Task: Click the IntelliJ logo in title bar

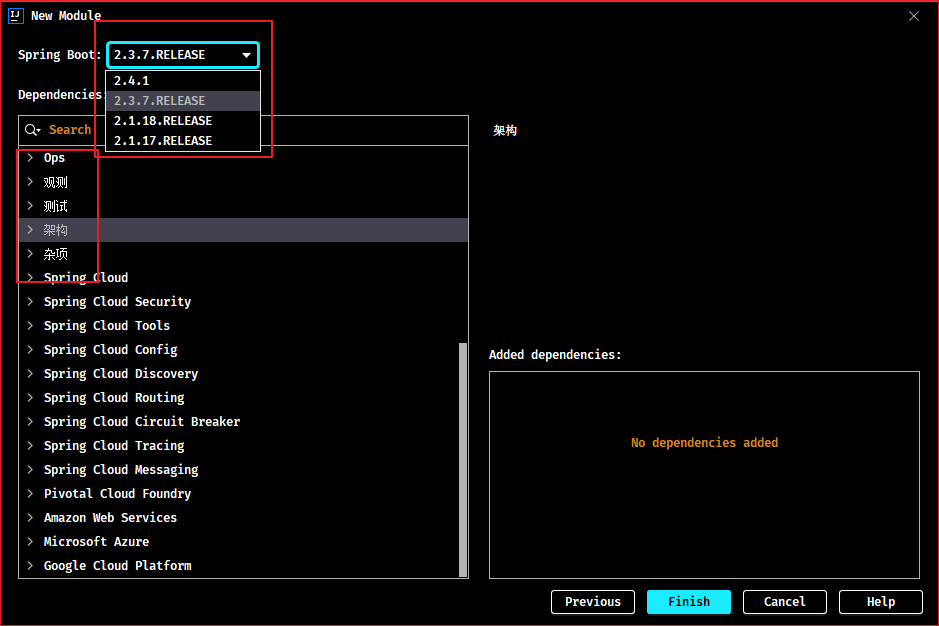Action: pyautogui.click(x=16, y=16)
